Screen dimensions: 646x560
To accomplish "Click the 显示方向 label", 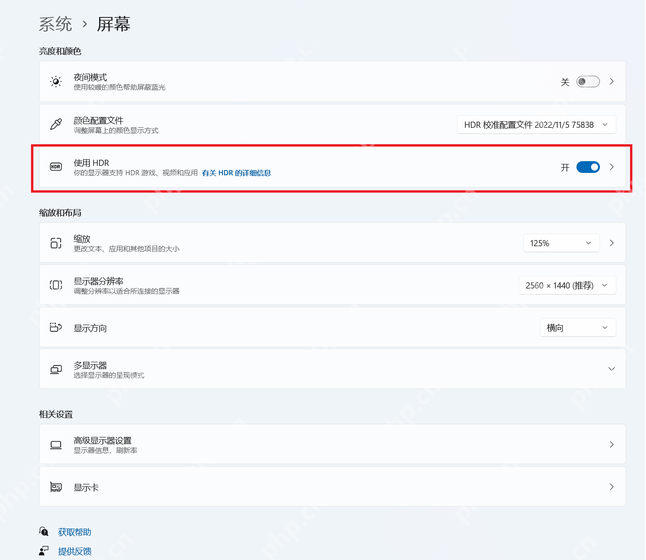I will 90,328.
